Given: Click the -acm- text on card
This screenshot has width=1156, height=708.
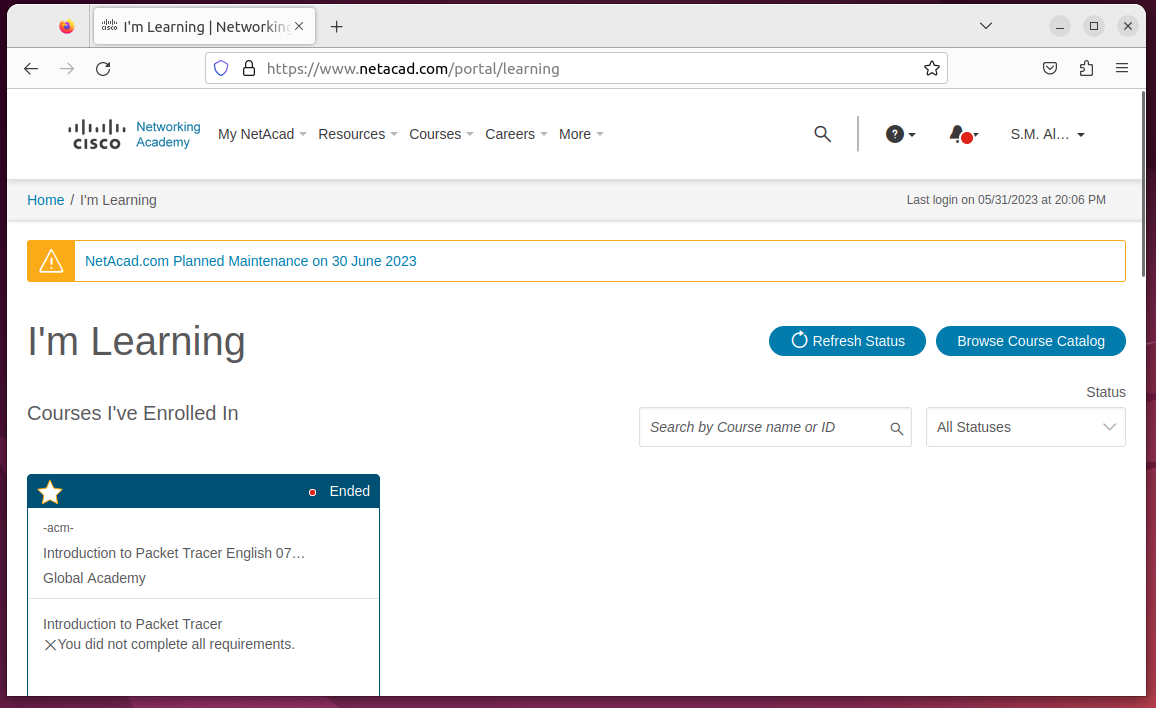Looking at the screenshot, I should (58, 528).
